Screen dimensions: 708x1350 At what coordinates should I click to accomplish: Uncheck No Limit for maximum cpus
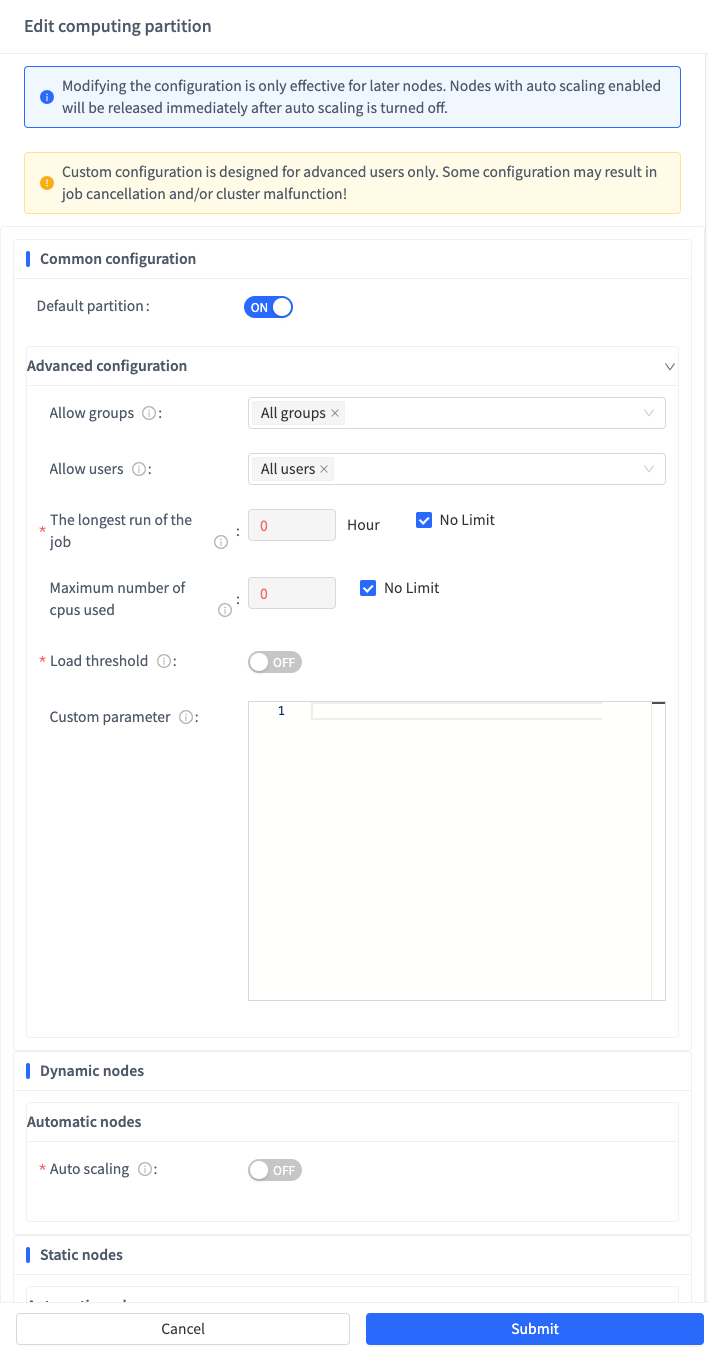(x=368, y=588)
